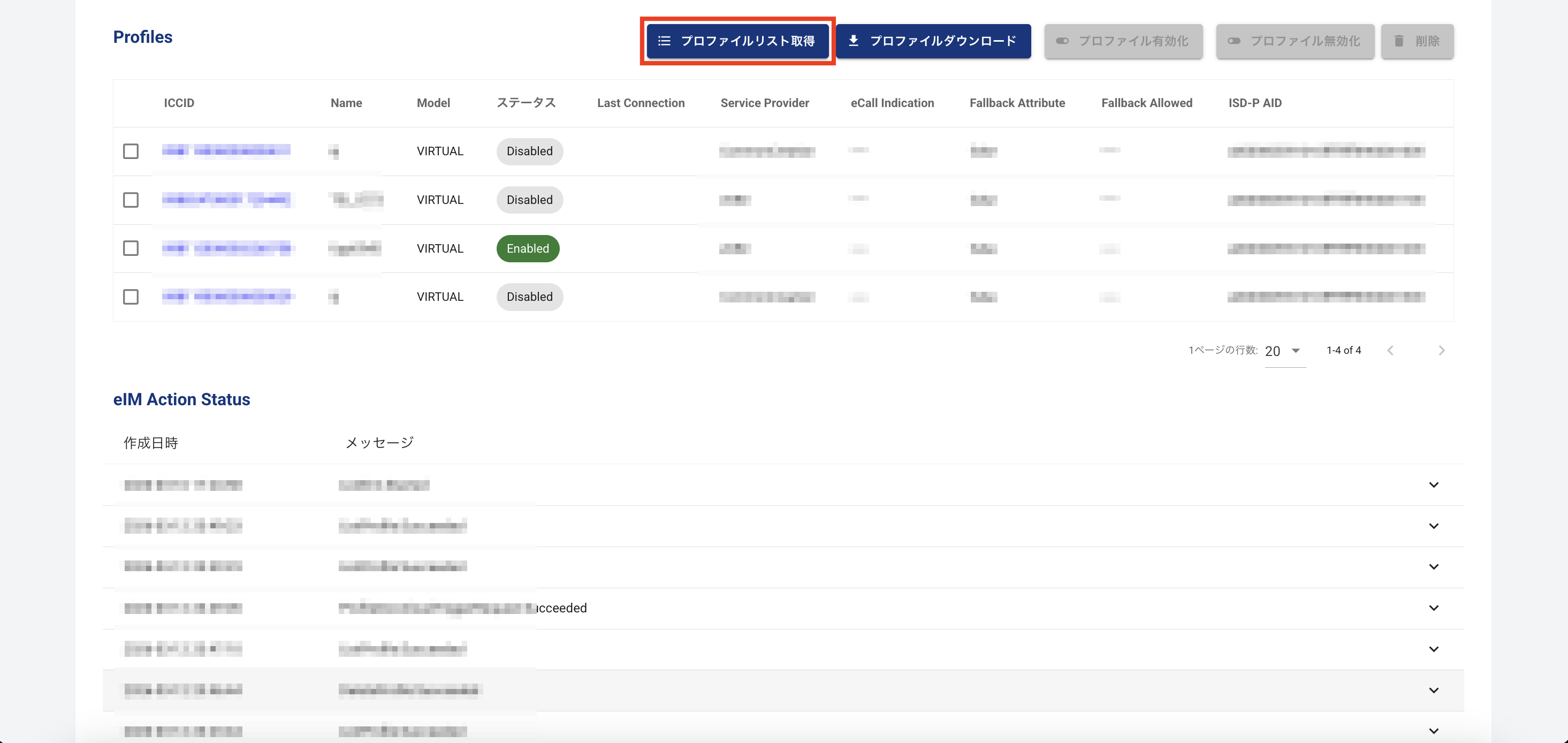This screenshot has height=743, width=1568.
Task: Click the Service Provider column header
Action: 765,103
